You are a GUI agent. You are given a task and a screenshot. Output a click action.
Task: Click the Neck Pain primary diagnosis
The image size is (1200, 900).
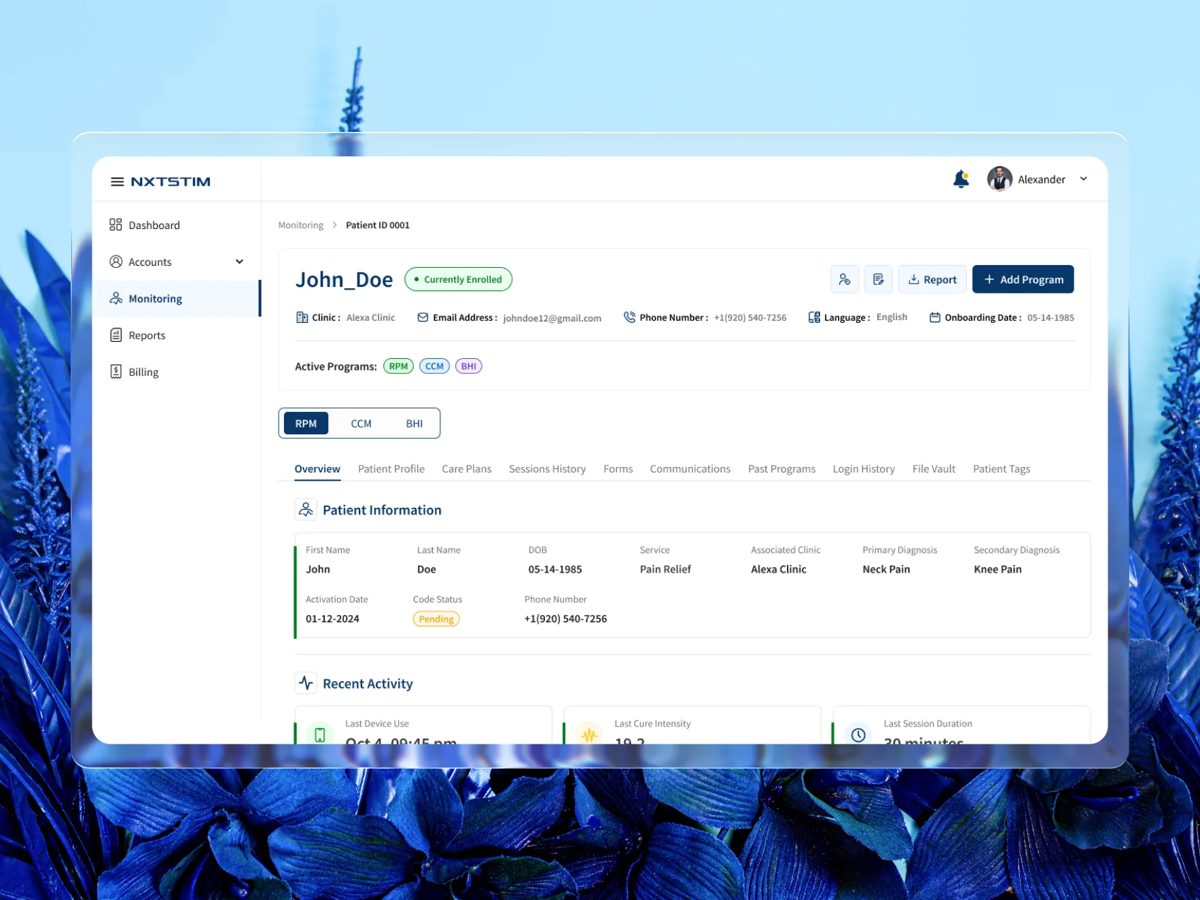886,569
